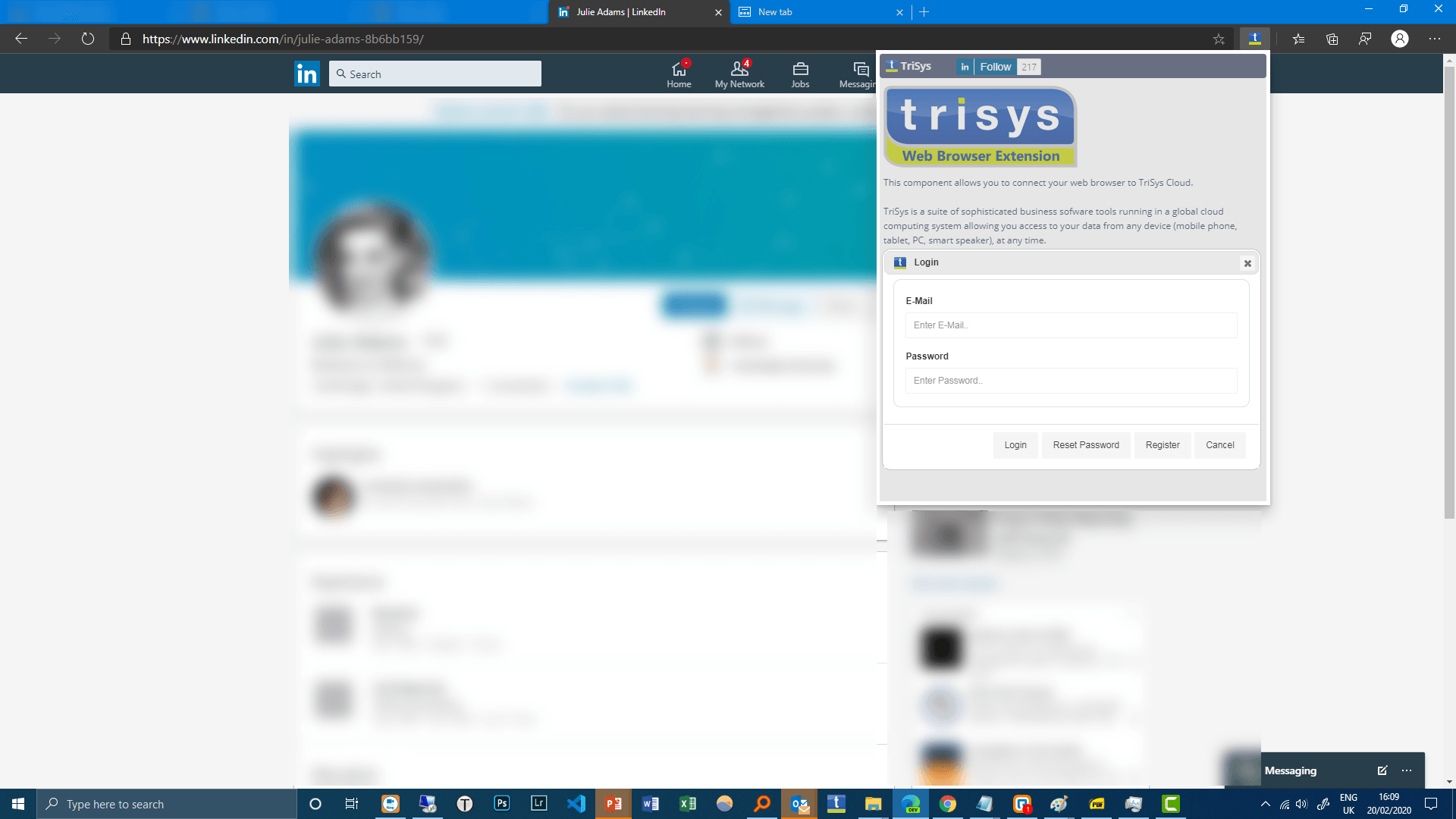The width and height of the screenshot is (1456, 819).
Task: Click the TriSys 217 followers count
Action: tap(1028, 67)
